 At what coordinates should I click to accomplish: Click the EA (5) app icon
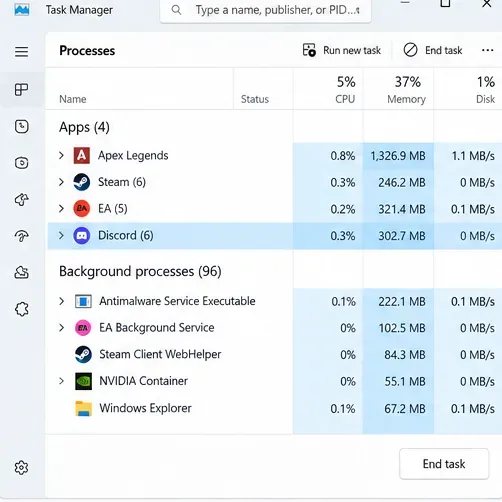click(x=82, y=209)
